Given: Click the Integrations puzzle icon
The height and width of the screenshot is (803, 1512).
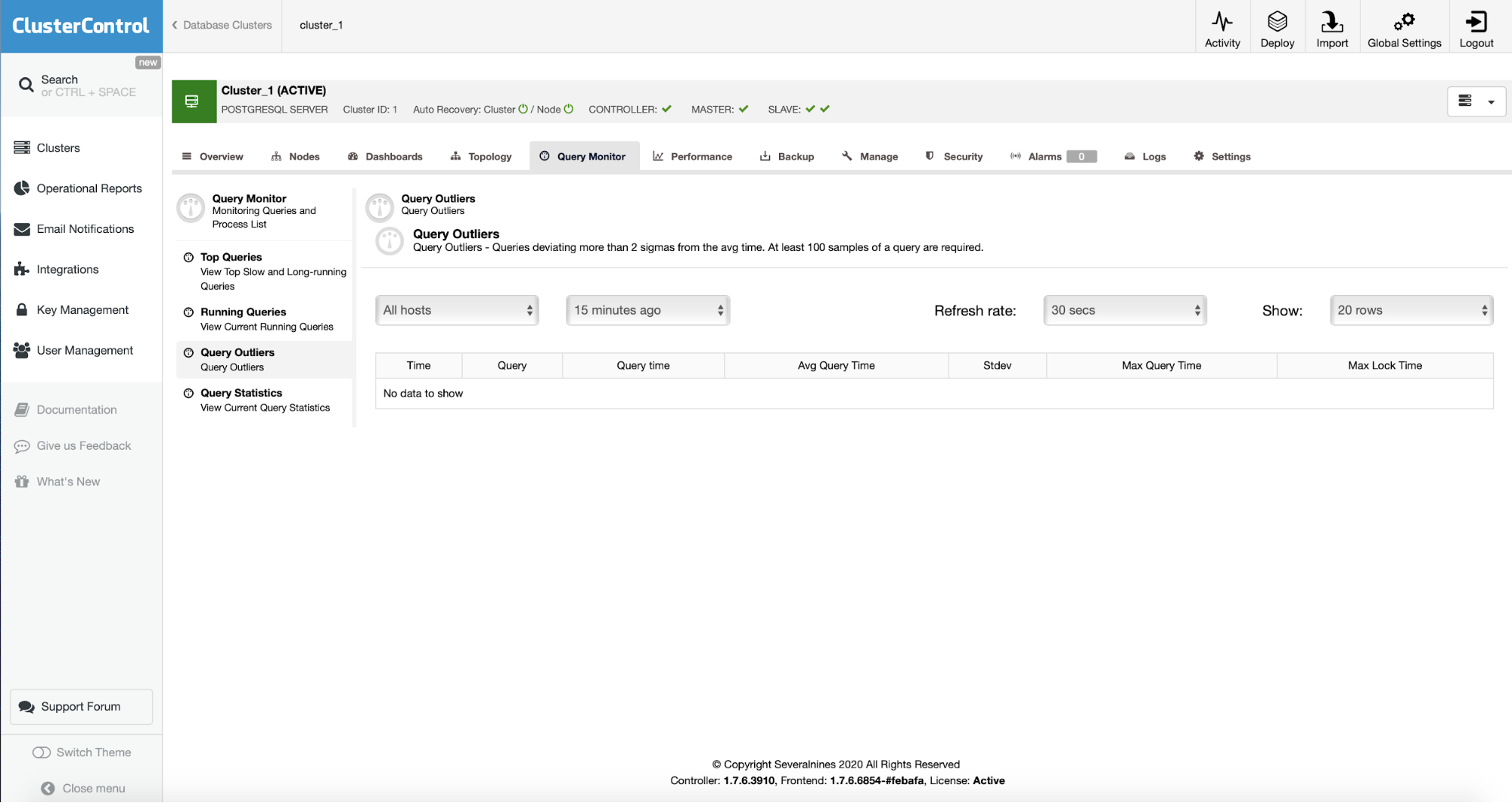Looking at the screenshot, I should tap(22, 269).
